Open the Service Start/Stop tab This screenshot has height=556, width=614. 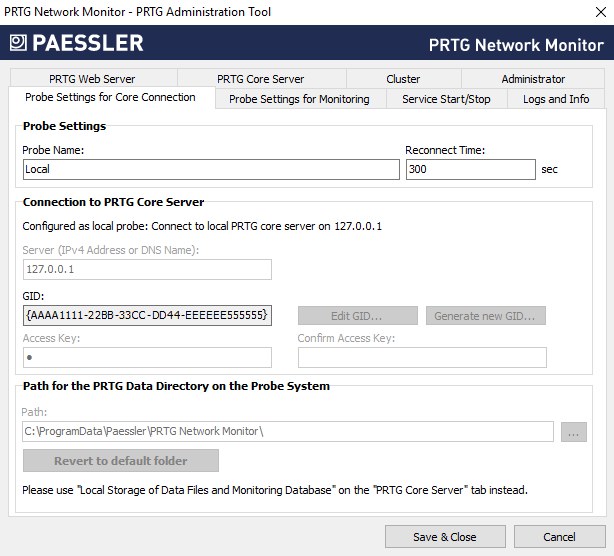pos(446,99)
